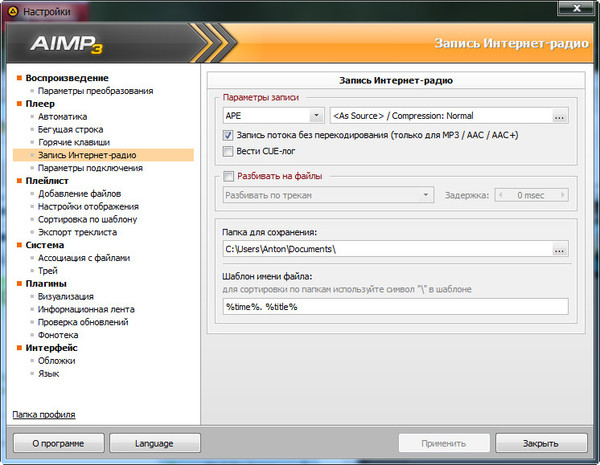Click the save folder path field

(x=388, y=249)
